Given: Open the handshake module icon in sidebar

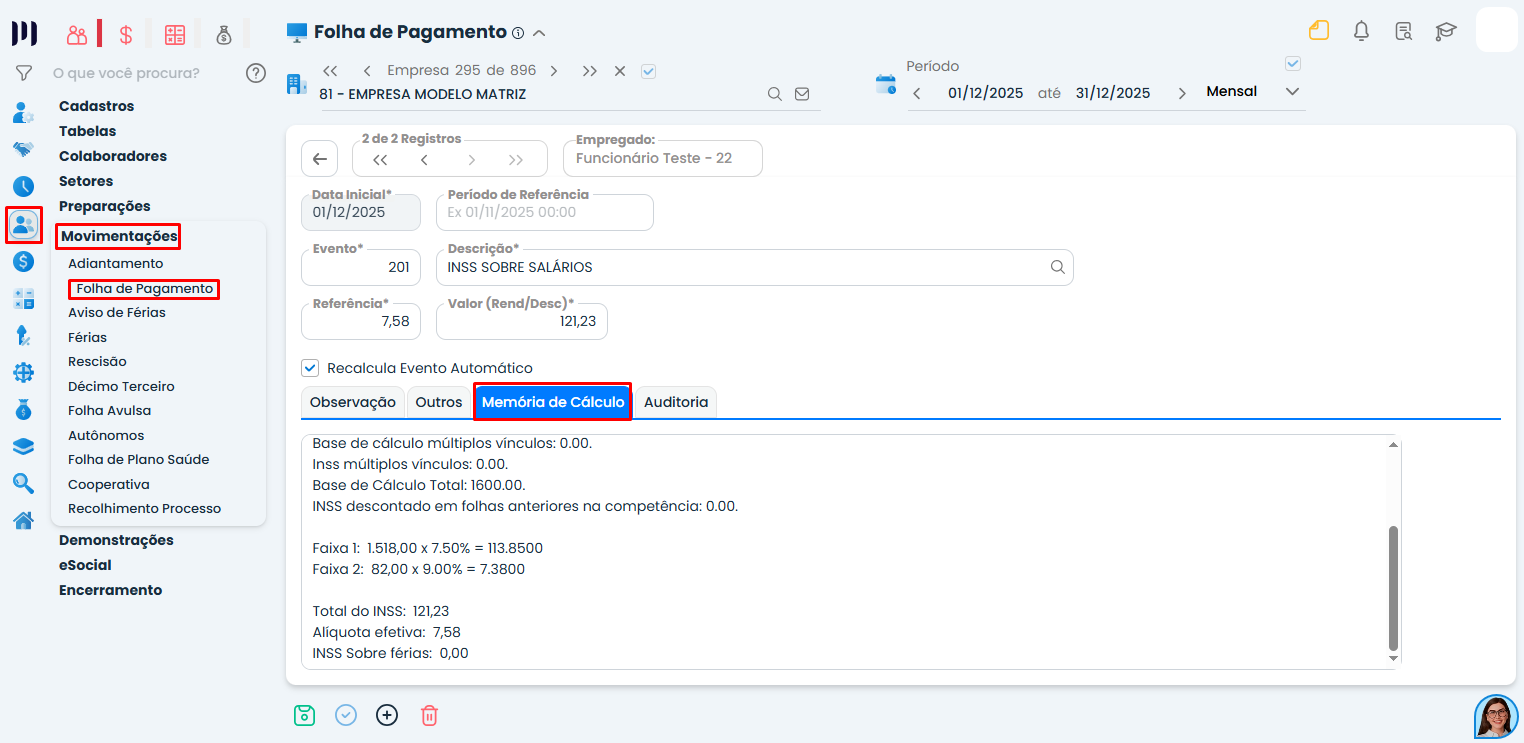Looking at the screenshot, I should click(x=24, y=149).
